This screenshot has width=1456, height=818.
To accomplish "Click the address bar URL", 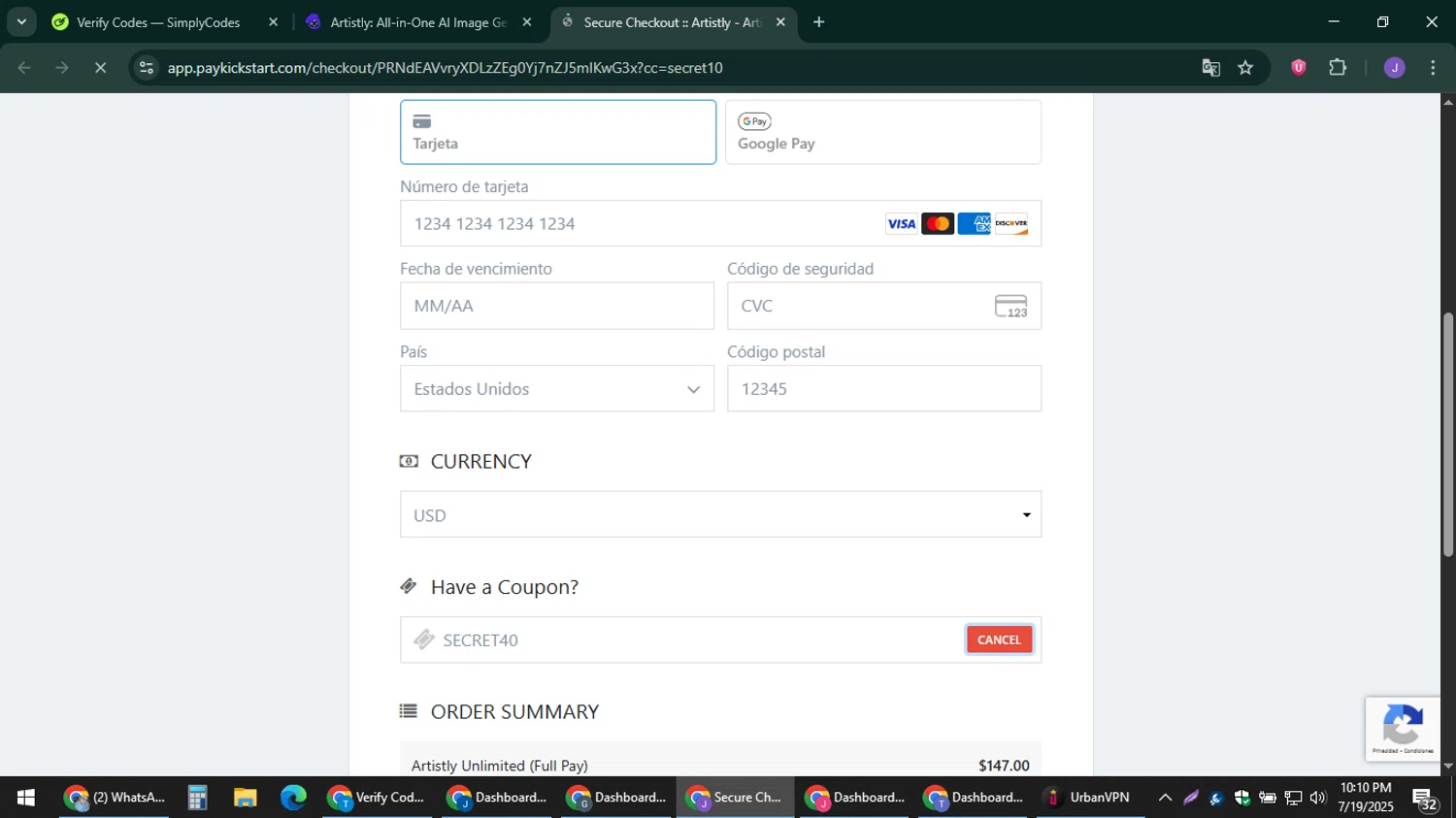I will pyautogui.click(x=445, y=68).
